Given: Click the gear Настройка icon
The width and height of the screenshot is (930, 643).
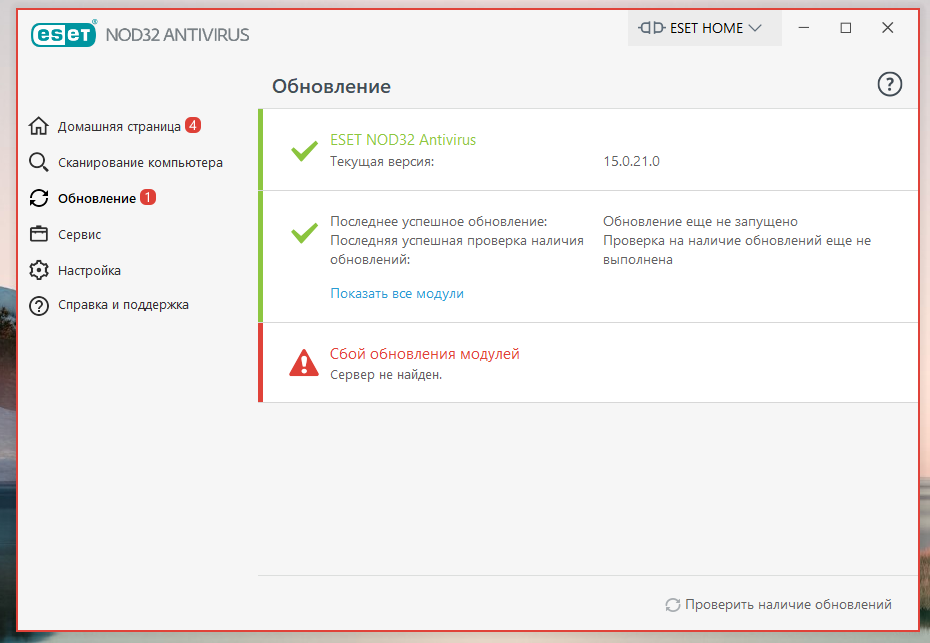Looking at the screenshot, I should pos(39,271).
